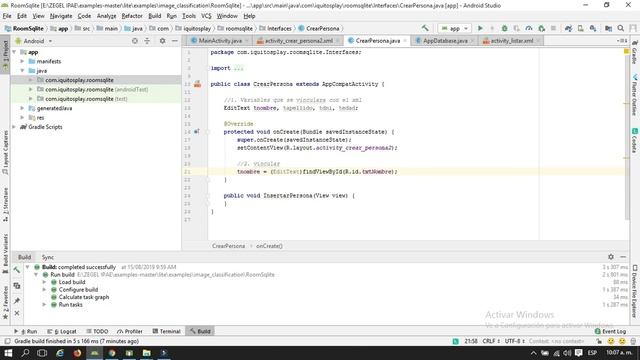Open the Event Log
Screen dimensions: 640x360
pyautogui.click(x=610, y=331)
